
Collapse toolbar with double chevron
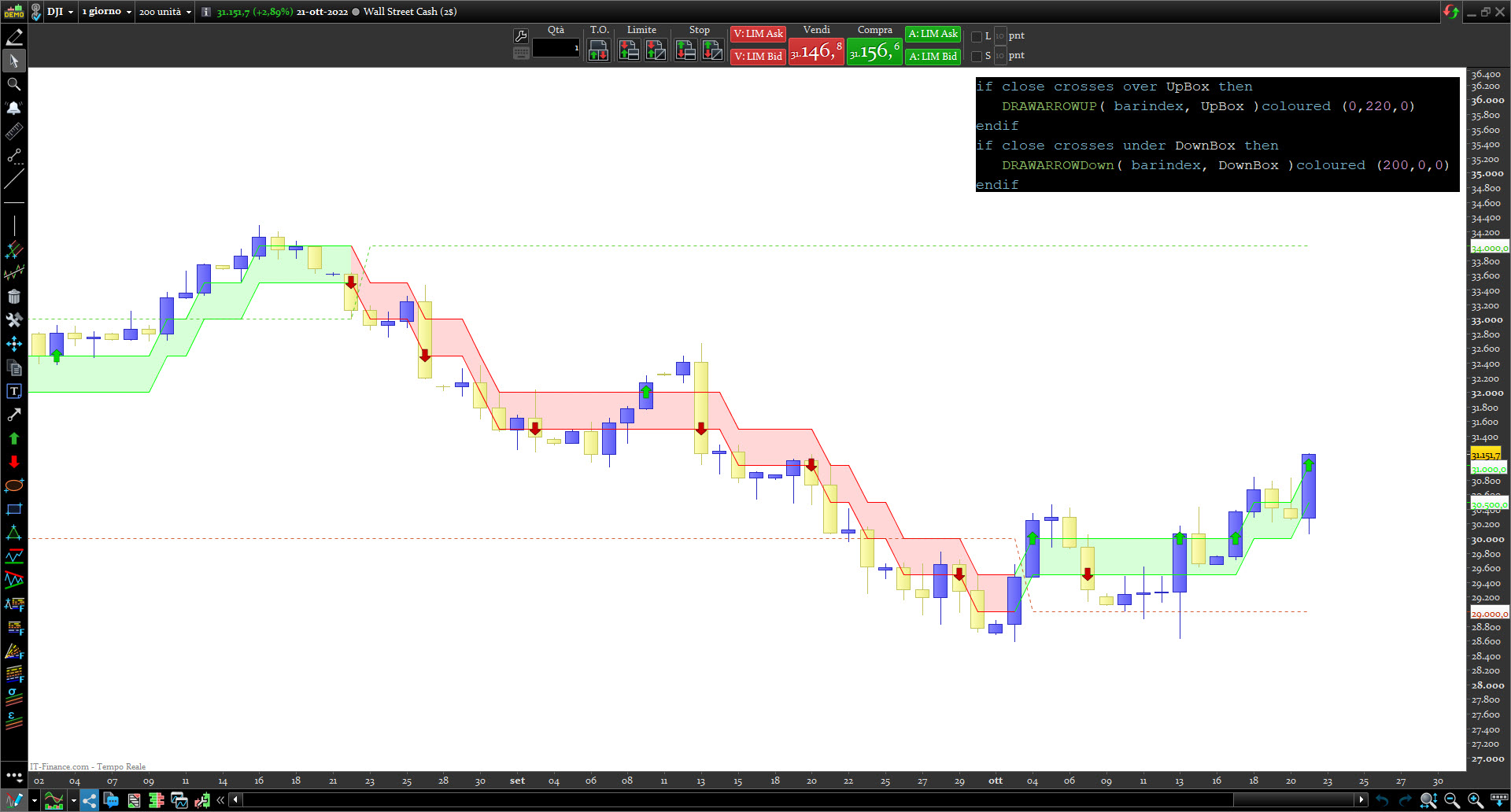(x=220, y=800)
